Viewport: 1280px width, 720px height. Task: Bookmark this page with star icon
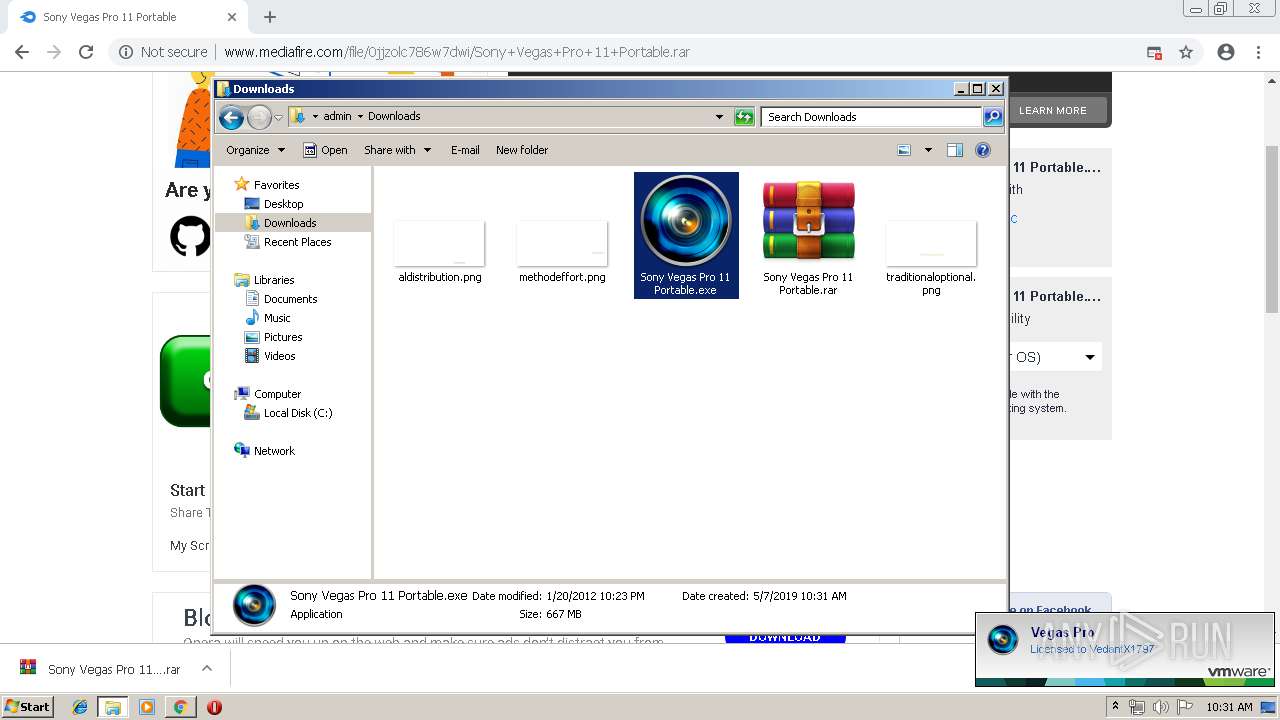click(1186, 52)
